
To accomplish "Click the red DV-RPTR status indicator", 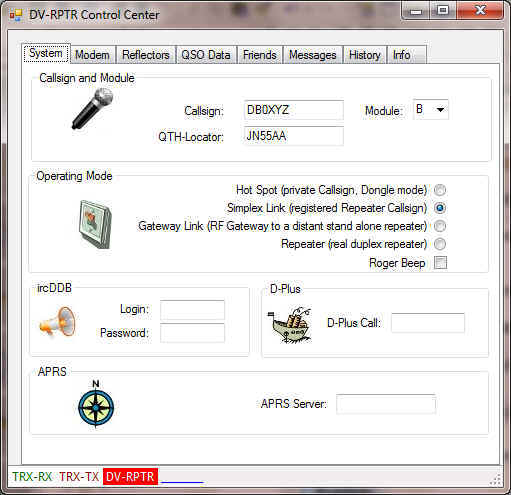I will point(130,477).
